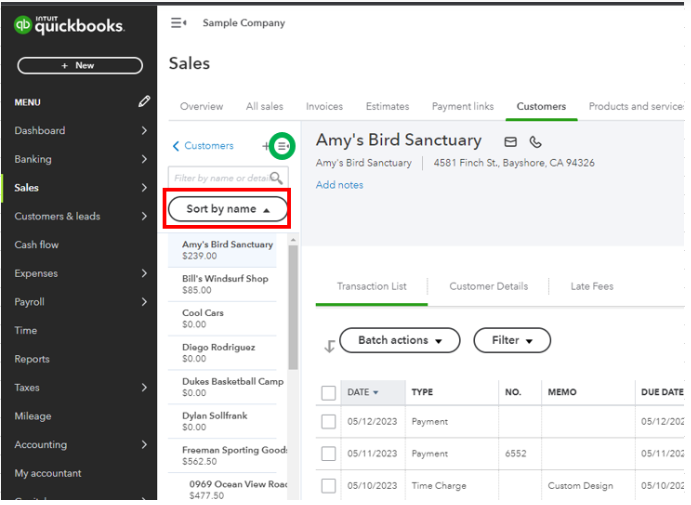Screen dimensions: 691x505
Task: Click the search magnifier icon in filter box
Action: tap(276, 178)
